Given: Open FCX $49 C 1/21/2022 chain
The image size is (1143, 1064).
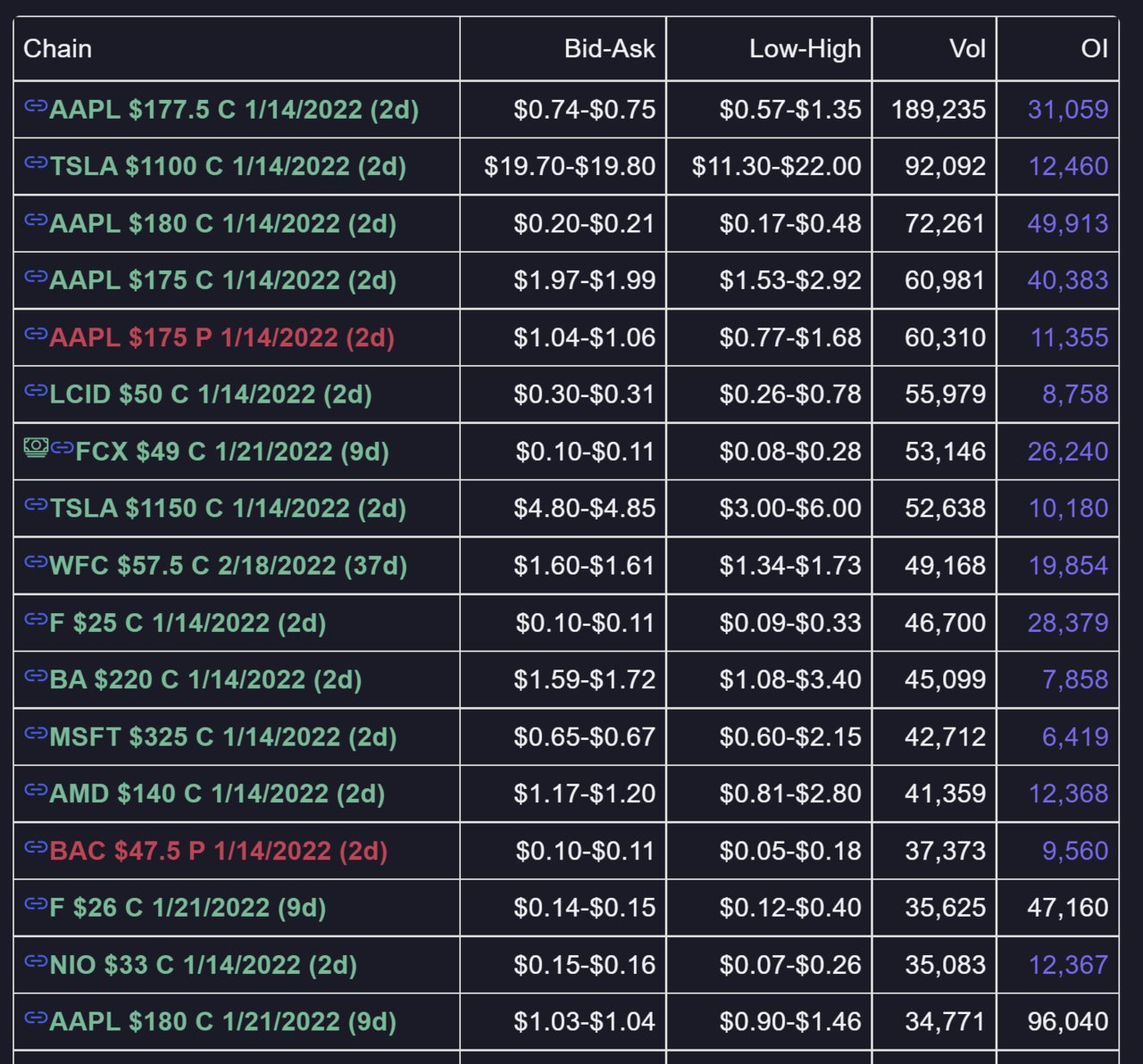Looking at the screenshot, I should point(232,452).
